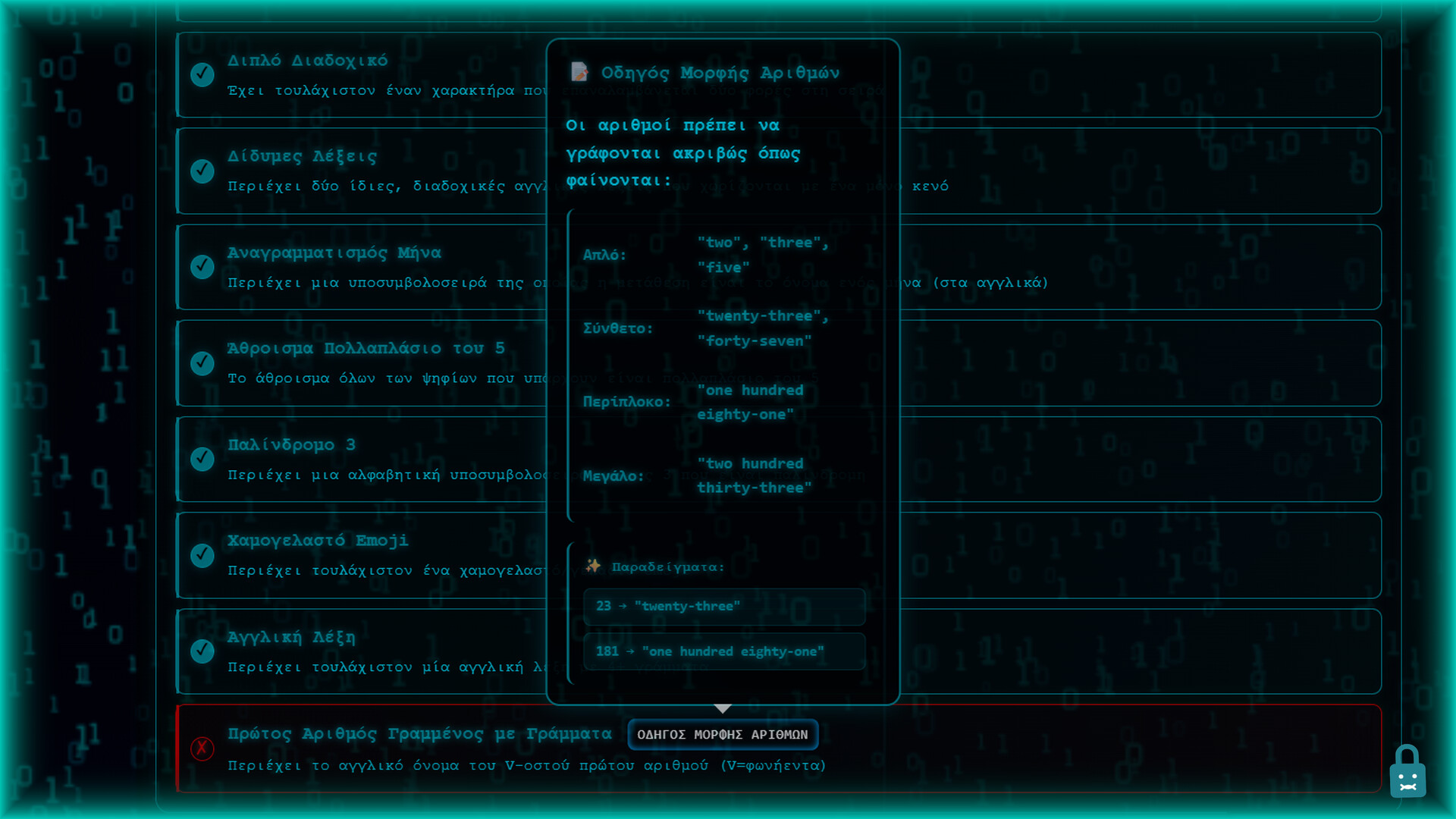Click checkmark icon for Διπλό Διαδοχικό rule
Viewport: 1456px width, 819px height.
(x=202, y=74)
